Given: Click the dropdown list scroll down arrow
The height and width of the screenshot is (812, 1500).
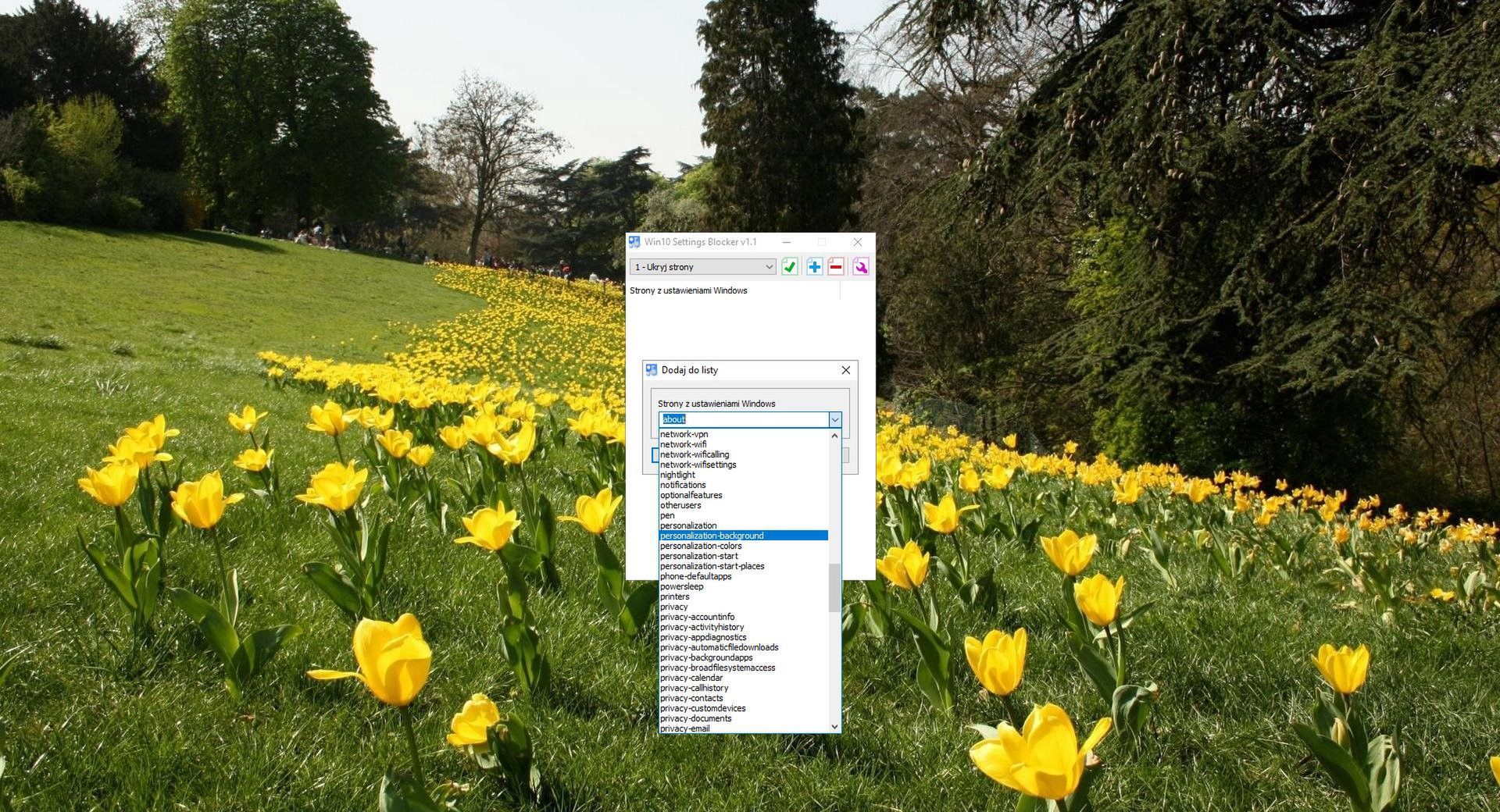Looking at the screenshot, I should click(x=834, y=726).
